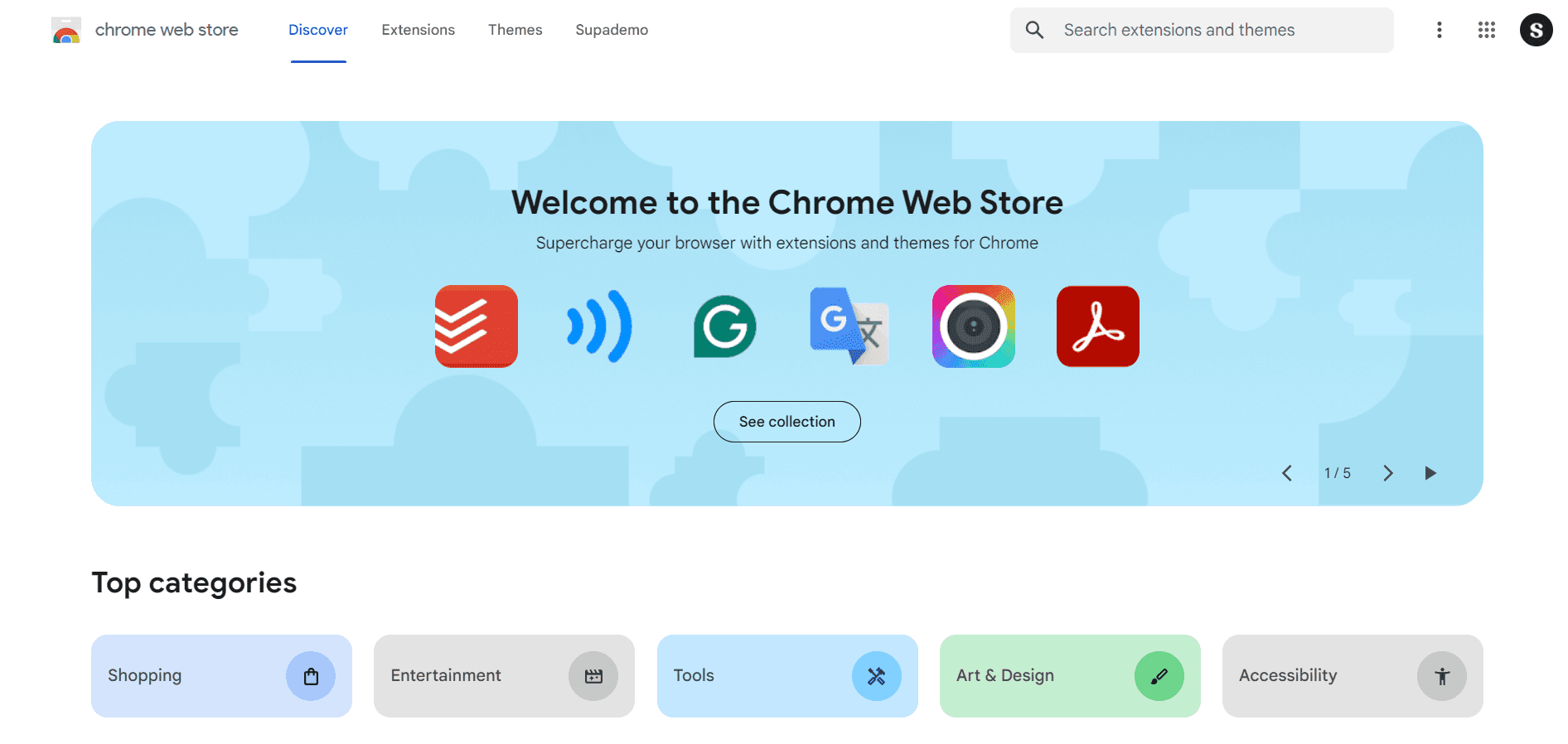The width and height of the screenshot is (1568, 744).
Task: Open the Accessibility category card
Action: pos(1353,676)
